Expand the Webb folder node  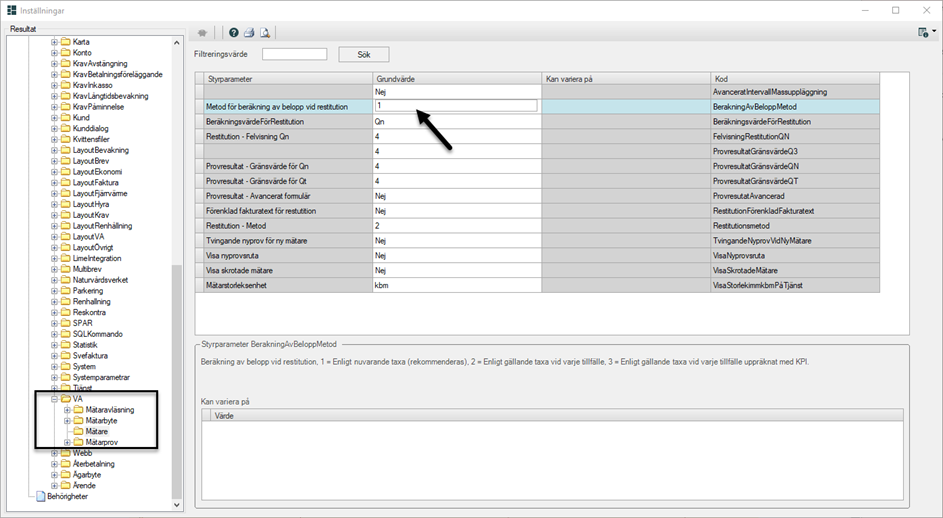(55, 453)
